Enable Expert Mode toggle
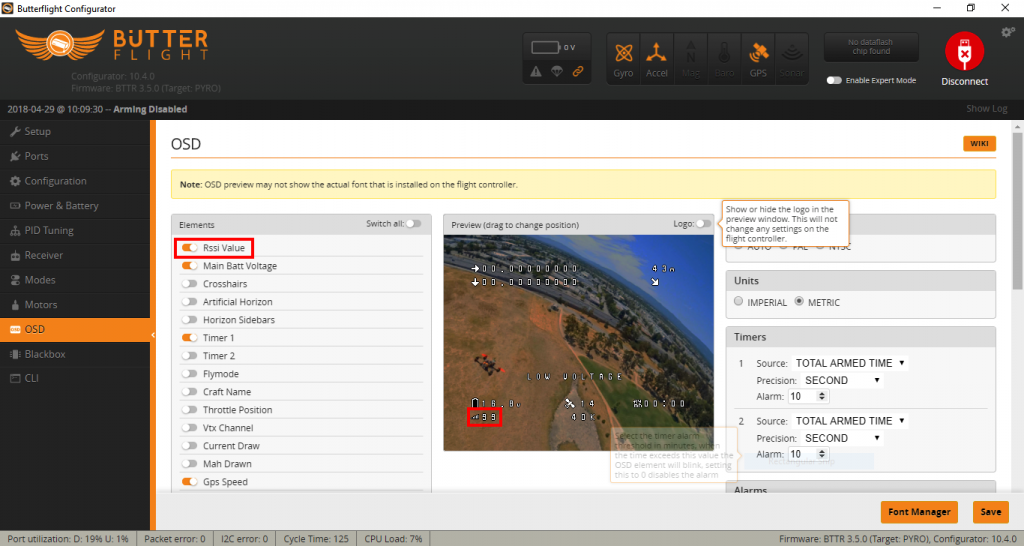1024x546 pixels. click(x=834, y=80)
